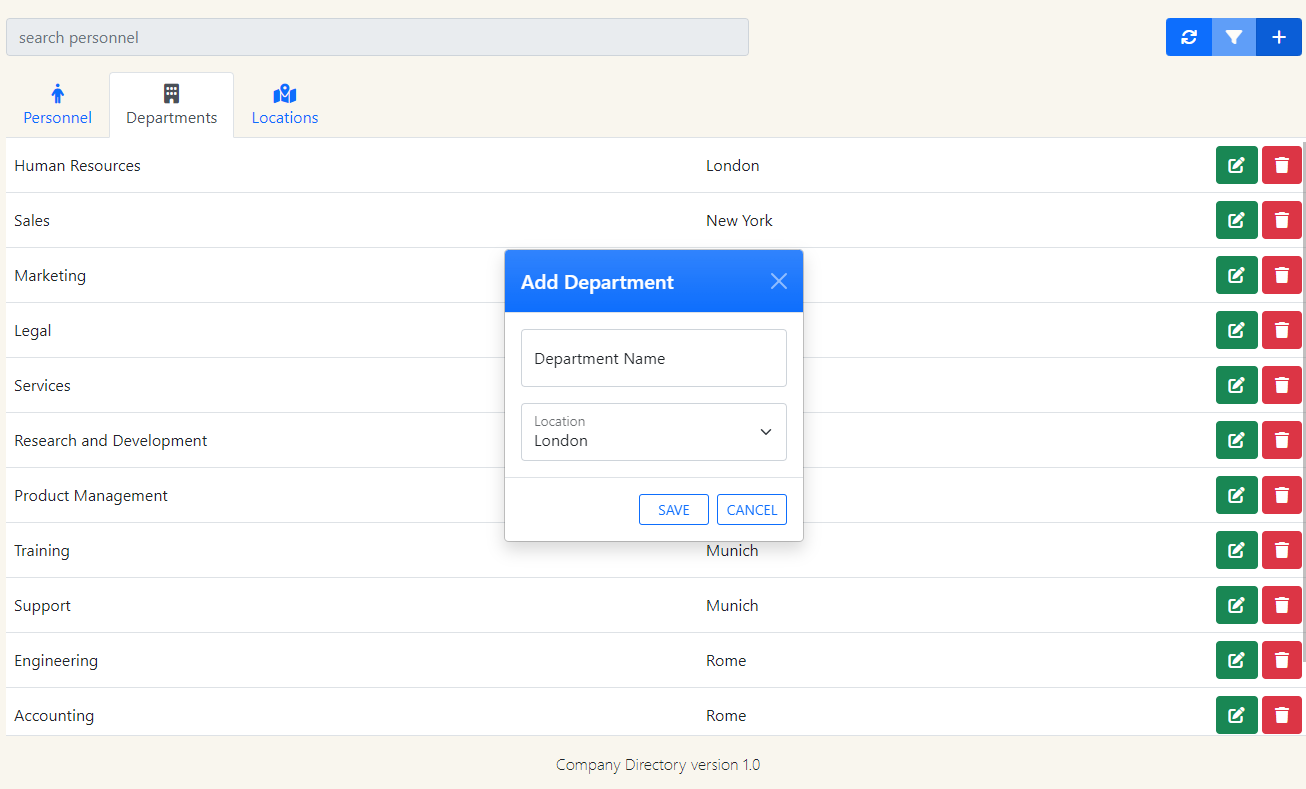Switch to the Personnel tab
Screen dimensions: 1306x789
click(57, 105)
